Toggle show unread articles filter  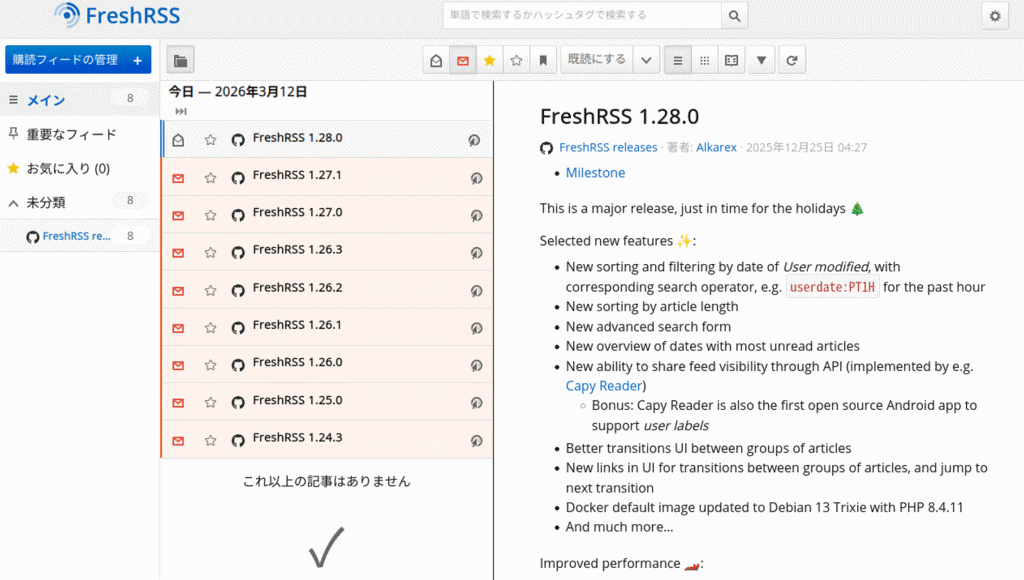pyautogui.click(x=462, y=61)
